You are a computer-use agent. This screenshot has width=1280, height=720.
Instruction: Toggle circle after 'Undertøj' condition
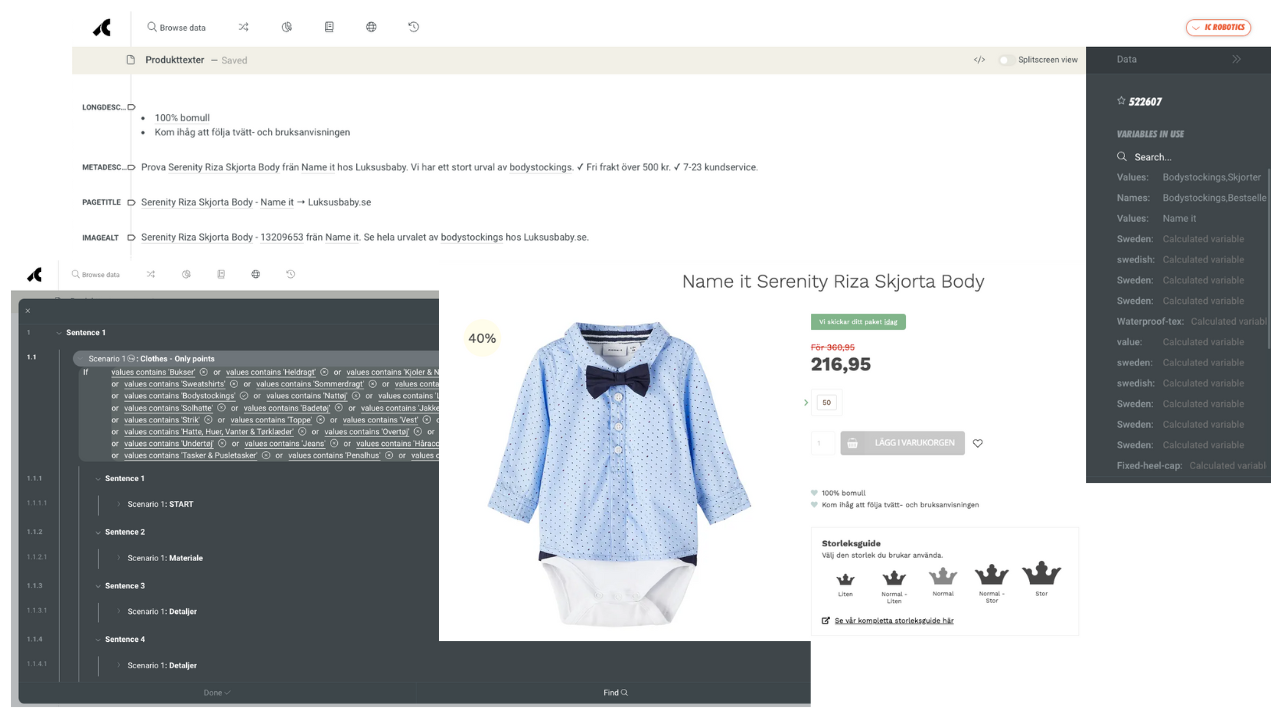point(223,444)
